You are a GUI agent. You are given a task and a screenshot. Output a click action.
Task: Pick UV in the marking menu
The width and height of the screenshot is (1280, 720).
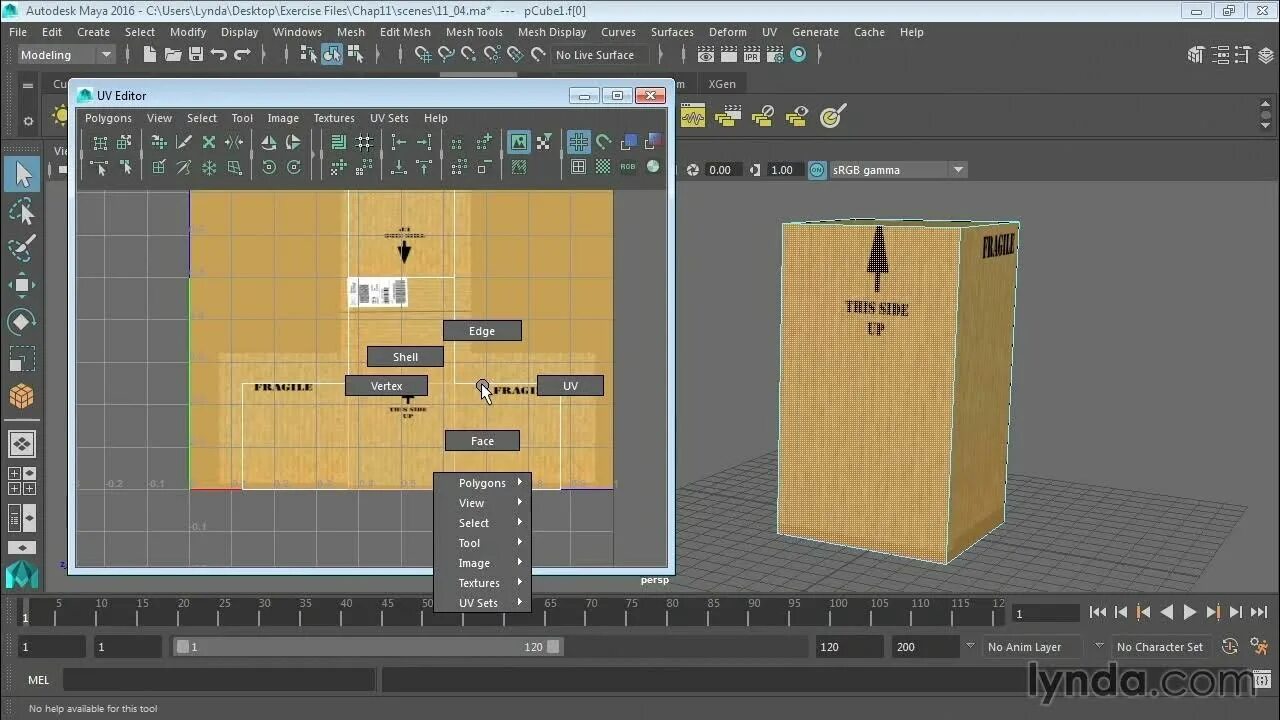pyautogui.click(x=570, y=386)
